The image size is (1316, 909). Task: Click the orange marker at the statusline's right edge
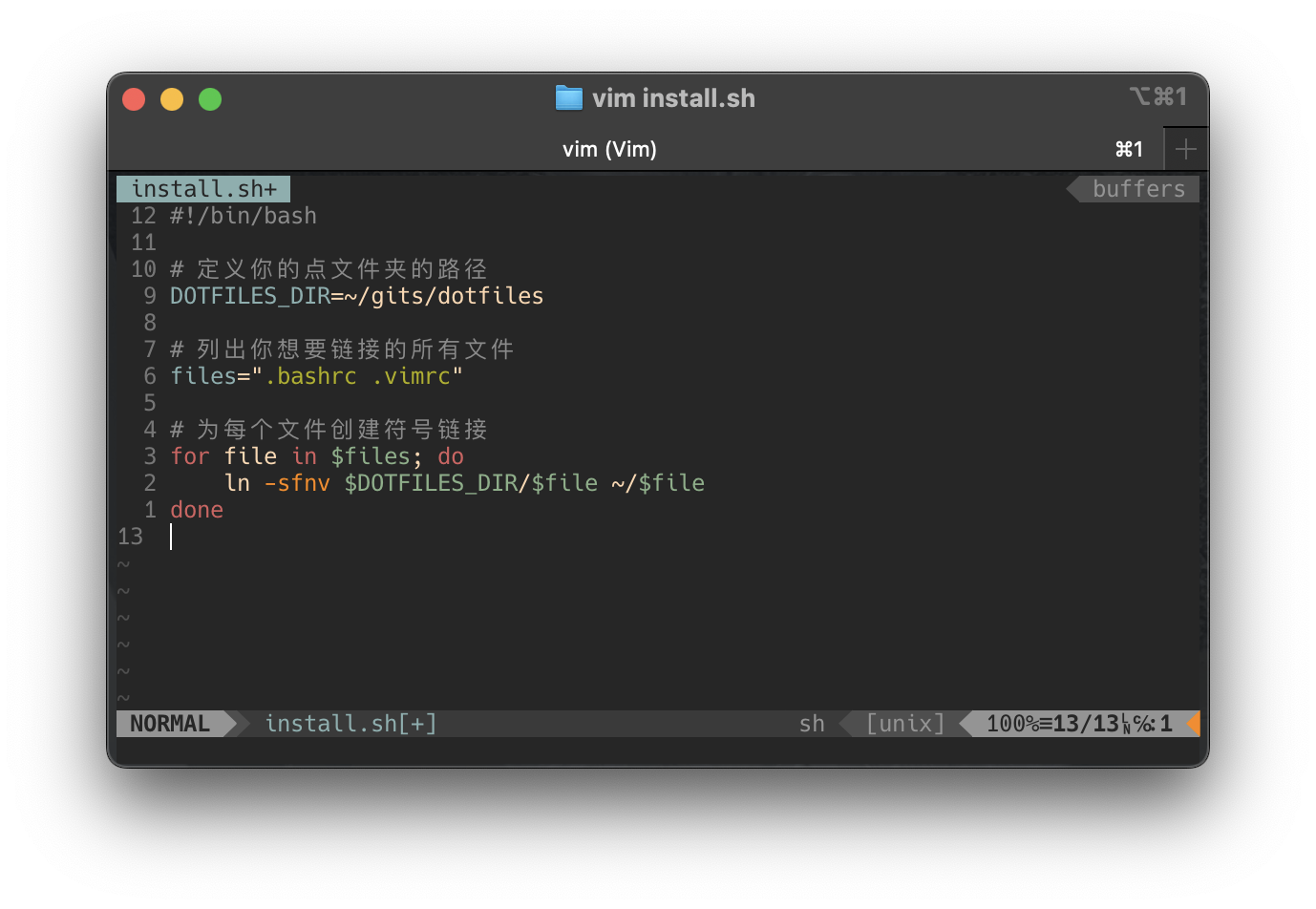click(x=1194, y=724)
